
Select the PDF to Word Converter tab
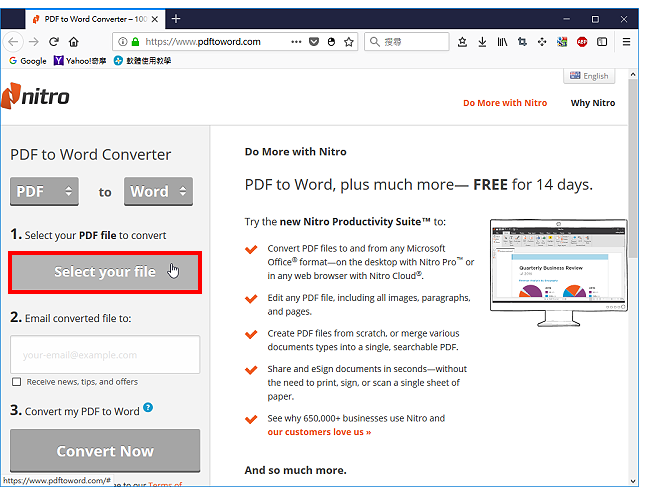coord(95,19)
